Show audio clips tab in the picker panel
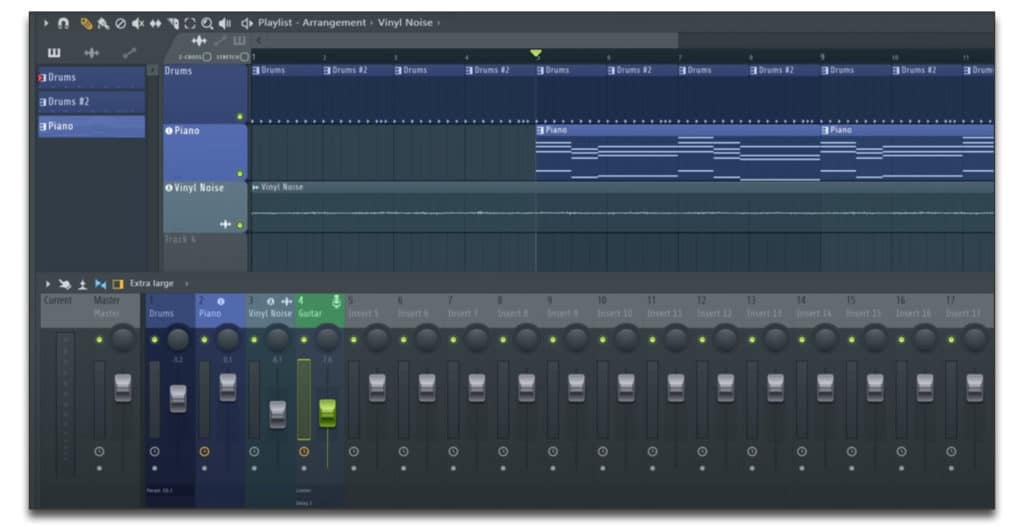 click(91, 53)
